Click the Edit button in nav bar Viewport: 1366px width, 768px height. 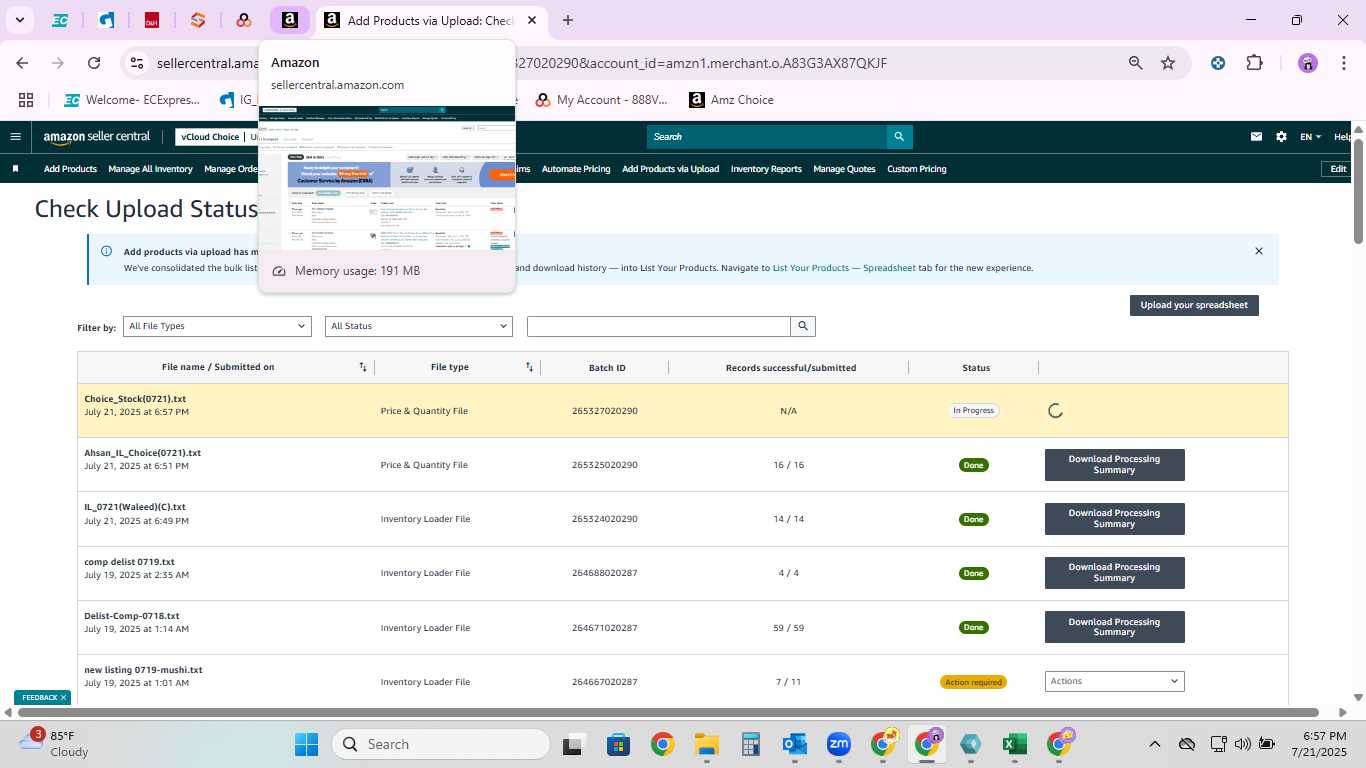(1338, 169)
